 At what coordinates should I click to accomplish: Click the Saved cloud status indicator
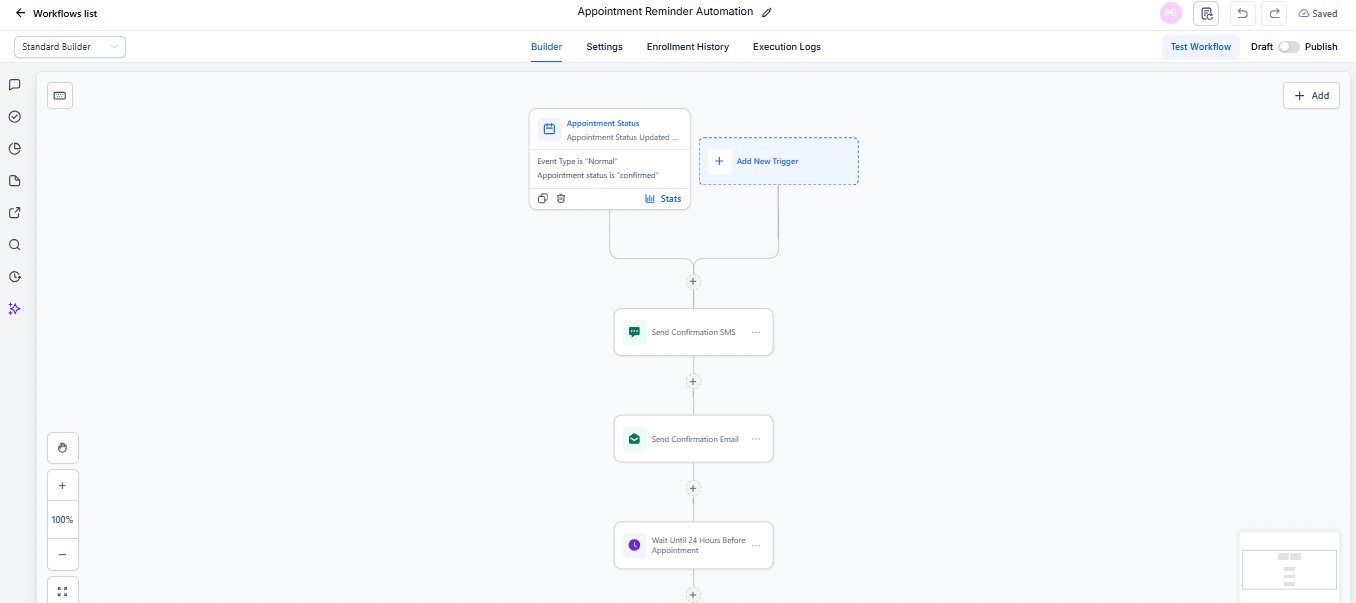point(1317,14)
